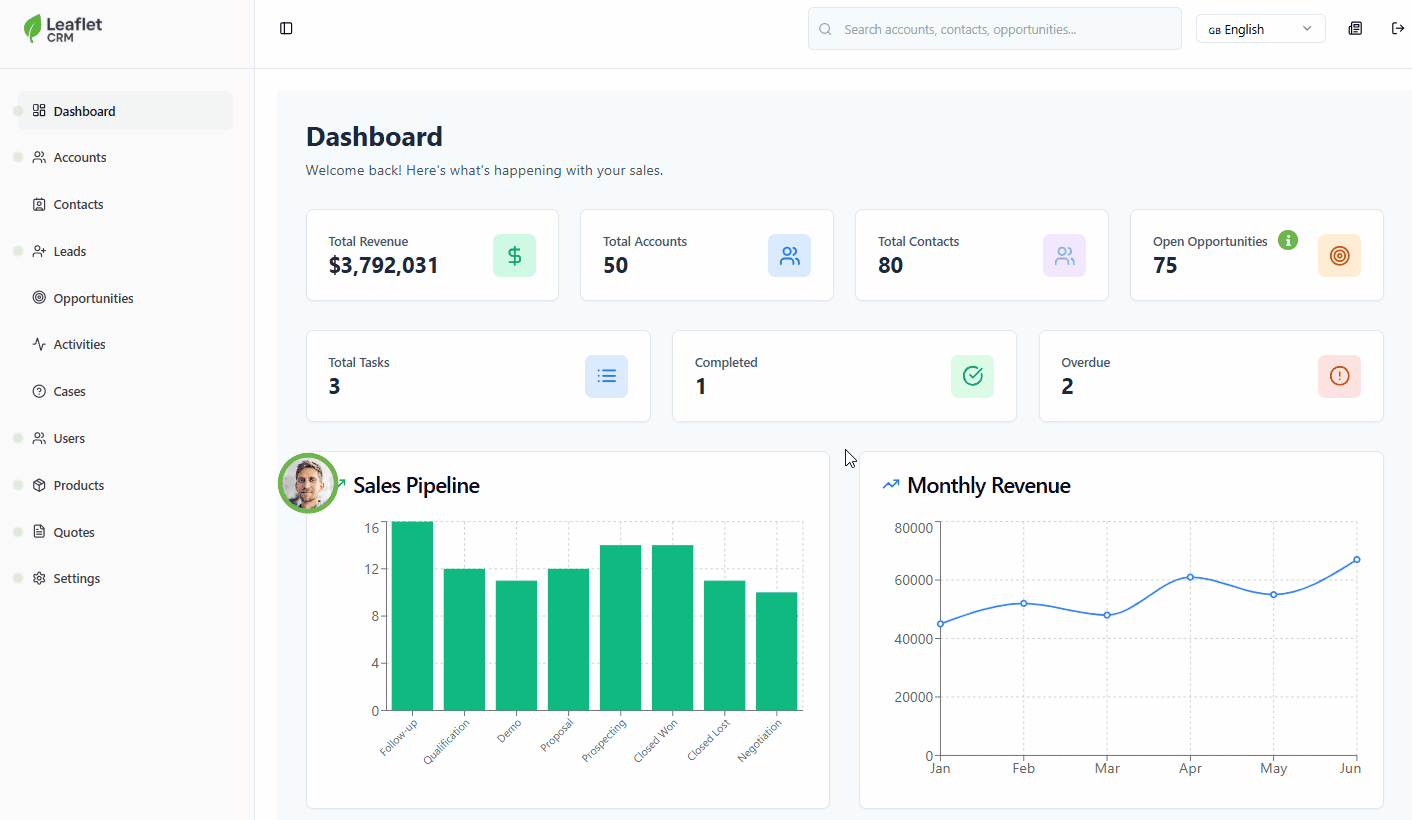Click the people icon on Total Accounts card
The width and height of the screenshot is (1412, 820).
pyautogui.click(x=789, y=255)
